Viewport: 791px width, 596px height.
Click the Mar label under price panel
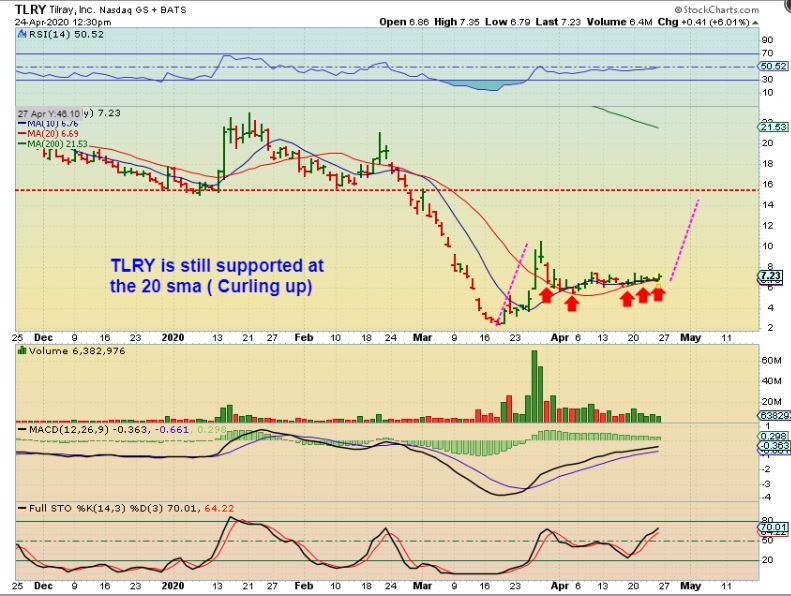coord(422,338)
